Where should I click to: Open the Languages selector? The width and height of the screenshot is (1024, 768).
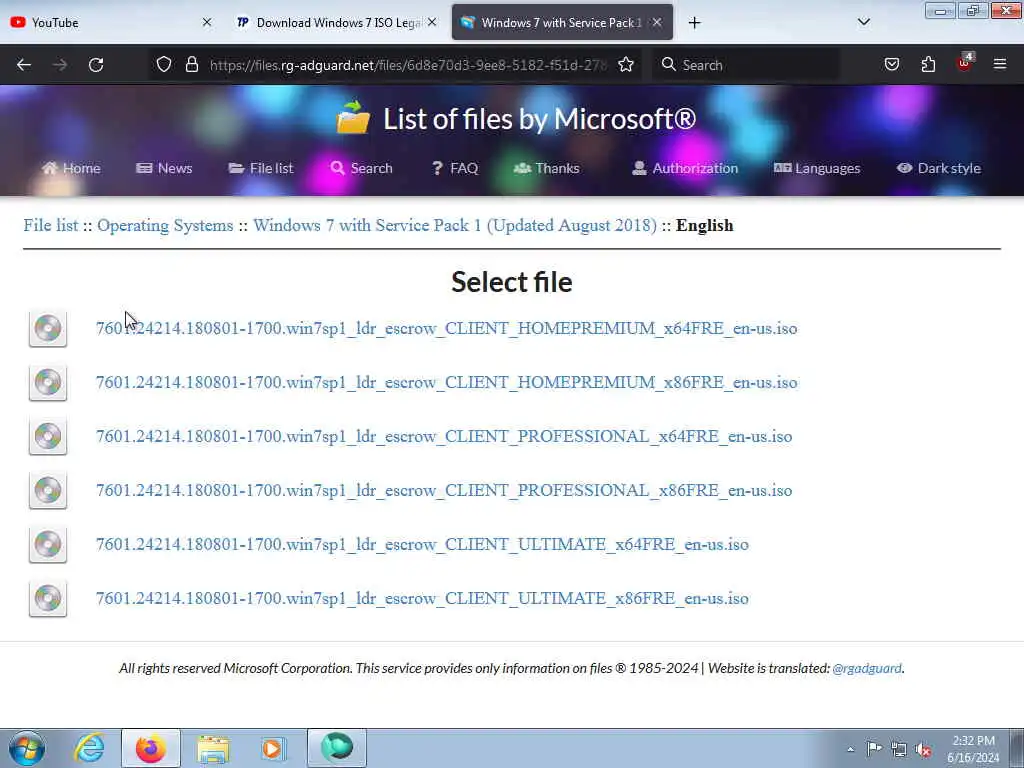(x=817, y=168)
